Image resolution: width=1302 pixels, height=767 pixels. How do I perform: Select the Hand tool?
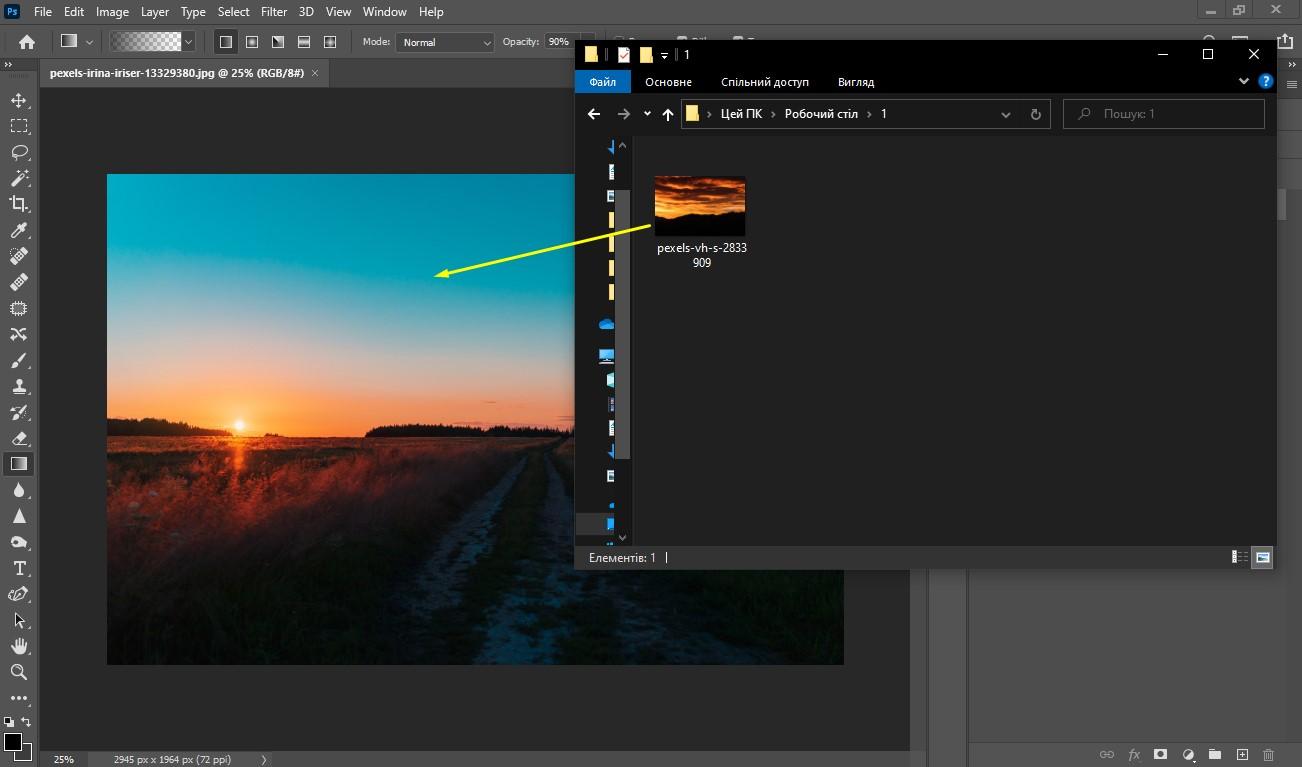19,646
